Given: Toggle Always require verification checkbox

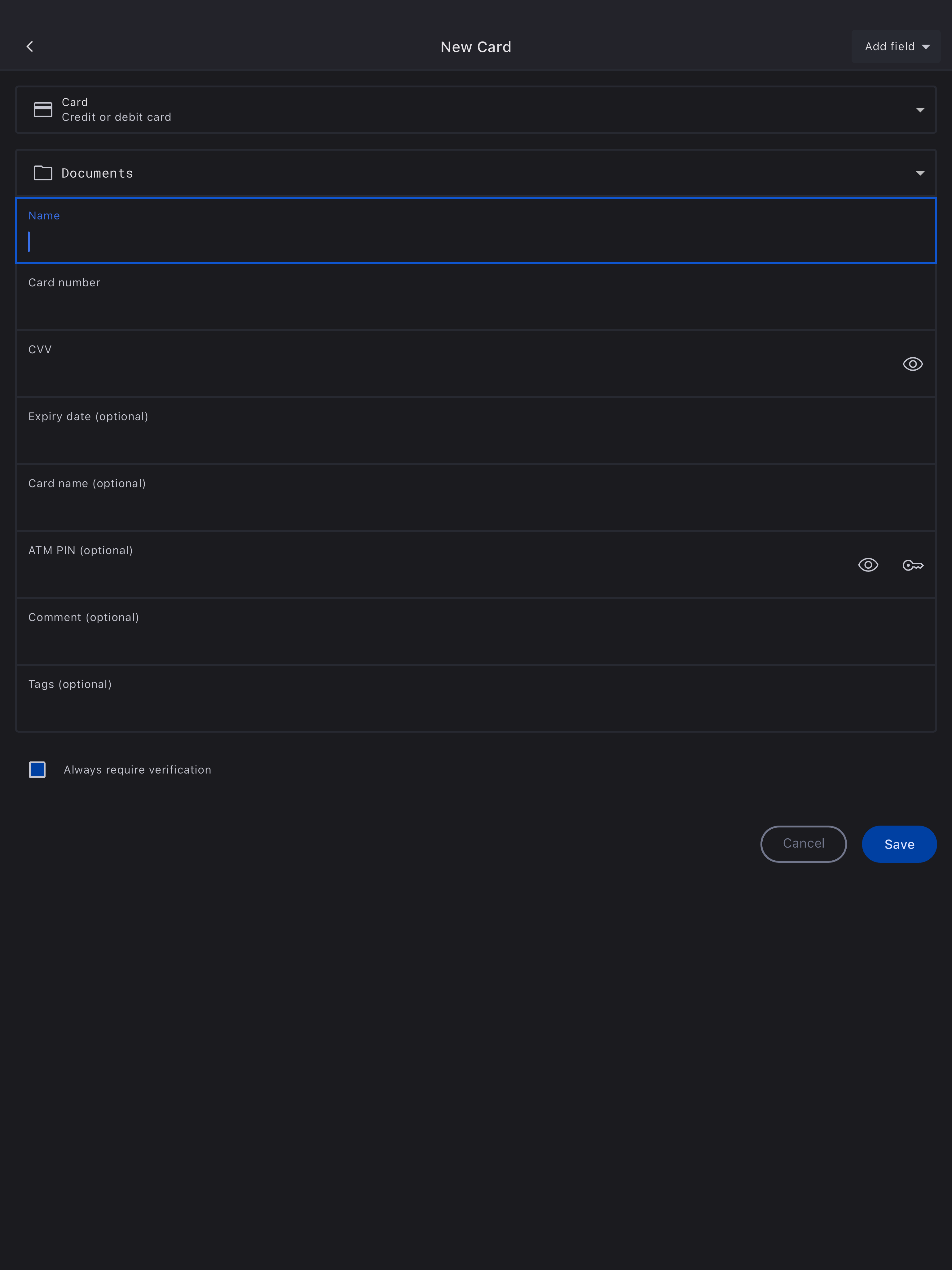Looking at the screenshot, I should (x=37, y=769).
